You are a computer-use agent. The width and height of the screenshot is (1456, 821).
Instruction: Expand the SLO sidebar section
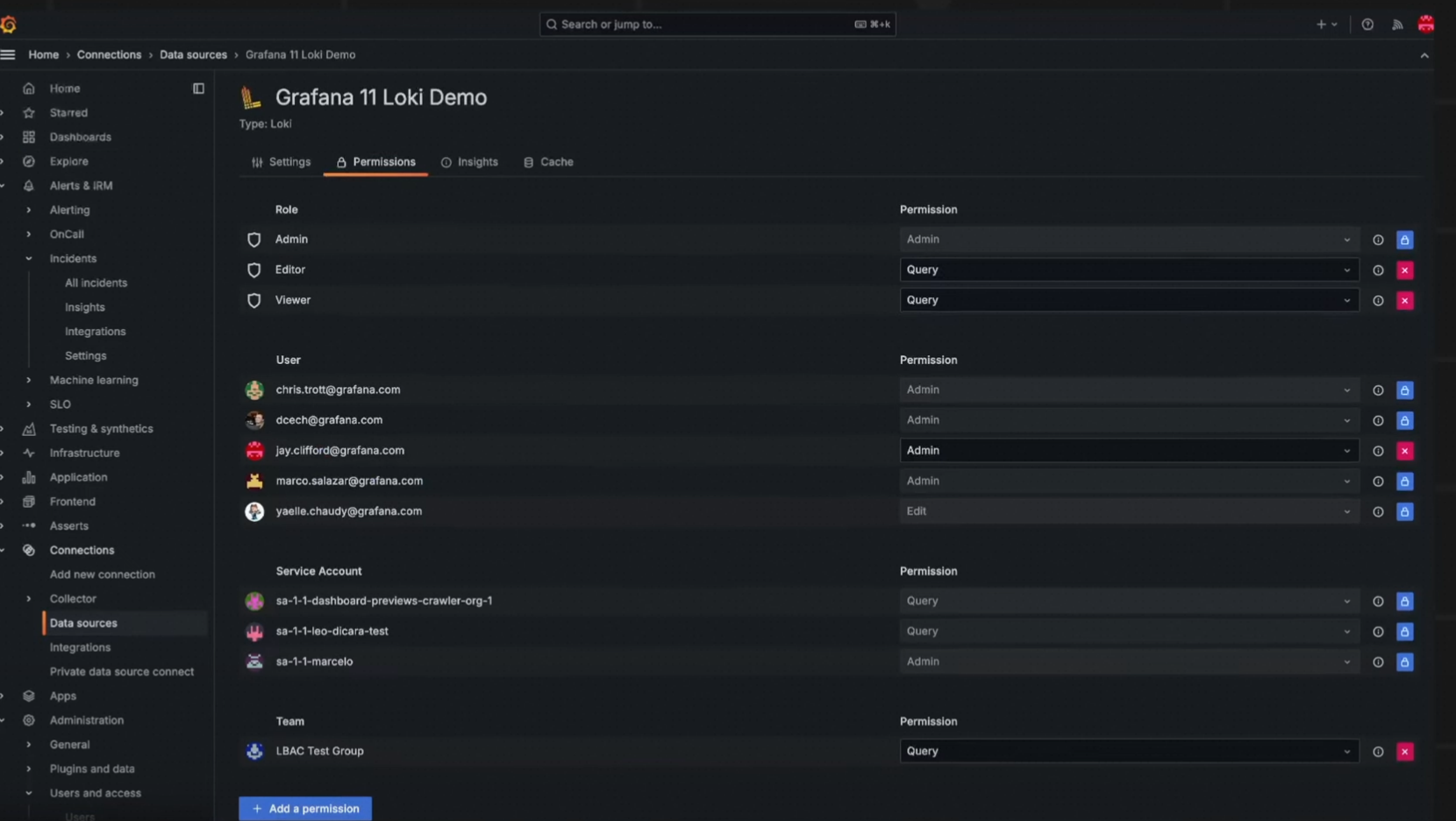[x=29, y=404]
